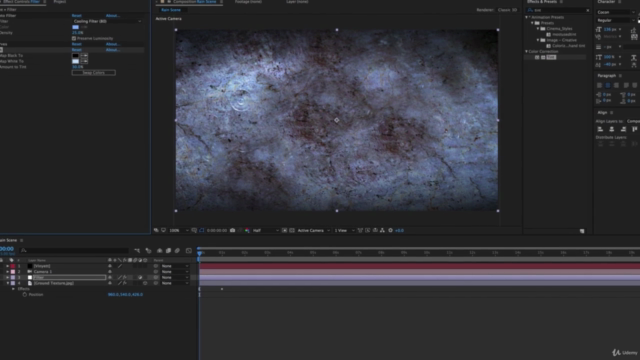Click the Effects & Presets search field
640x360 pixels.
558,10
